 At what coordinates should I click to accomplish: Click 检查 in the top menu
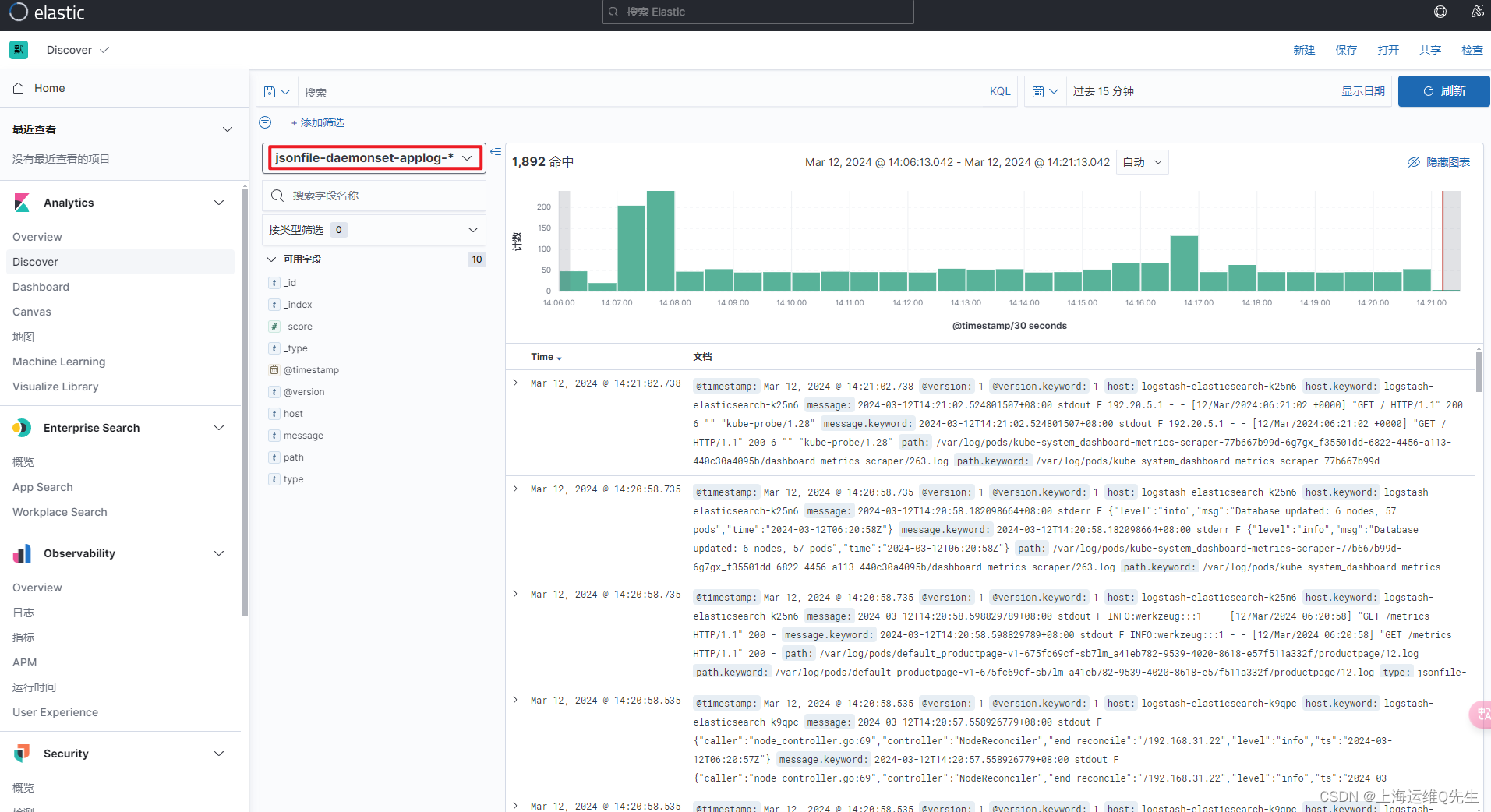pyautogui.click(x=1472, y=50)
